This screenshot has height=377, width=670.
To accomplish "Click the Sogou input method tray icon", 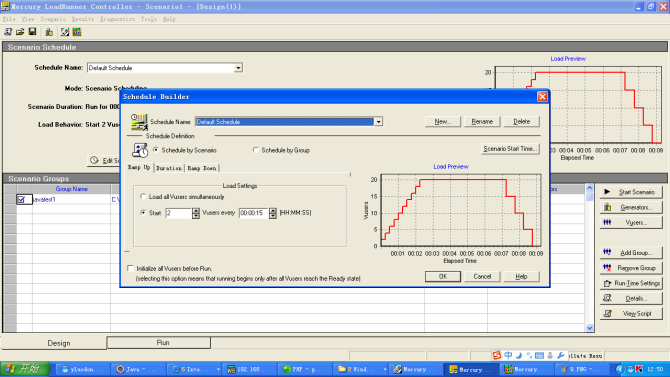I will click(x=497, y=355).
